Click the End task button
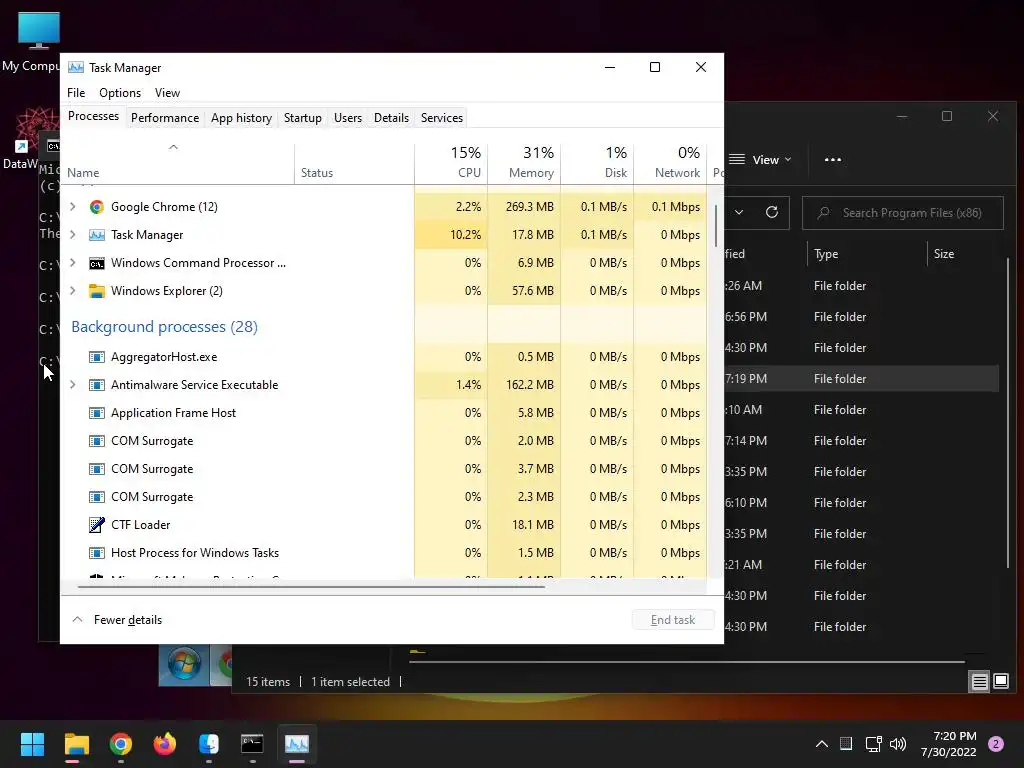The image size is (1024, 768). click(673, 620)
